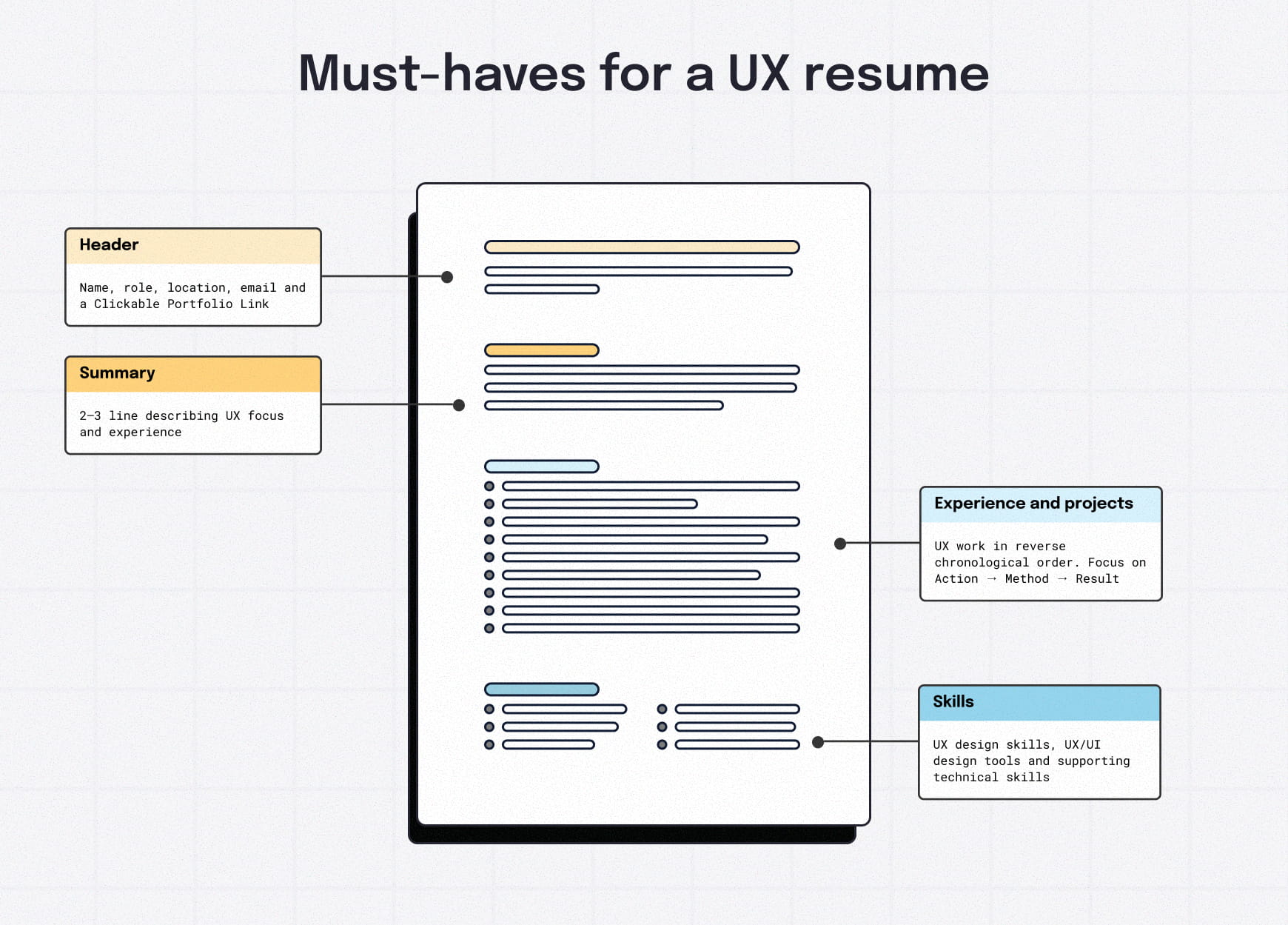
Task: Click the orange header strip of the Header callout
Action: click(192, 245)
